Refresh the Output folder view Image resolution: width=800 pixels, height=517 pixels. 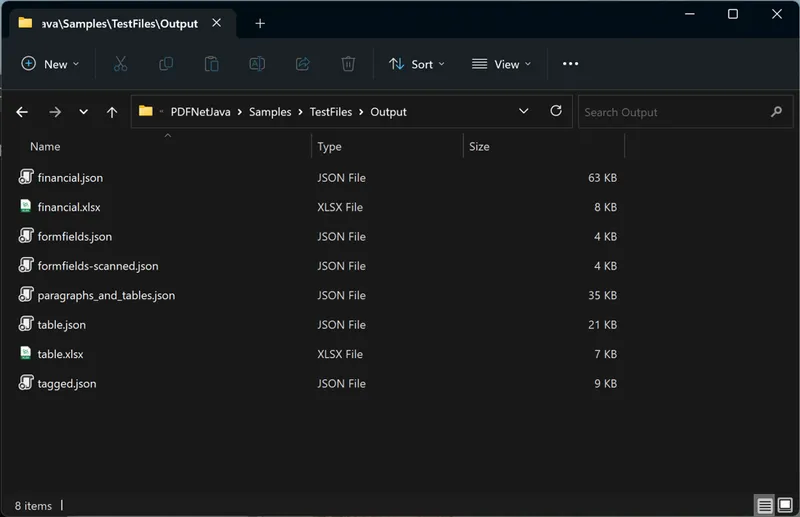(556, 112)
